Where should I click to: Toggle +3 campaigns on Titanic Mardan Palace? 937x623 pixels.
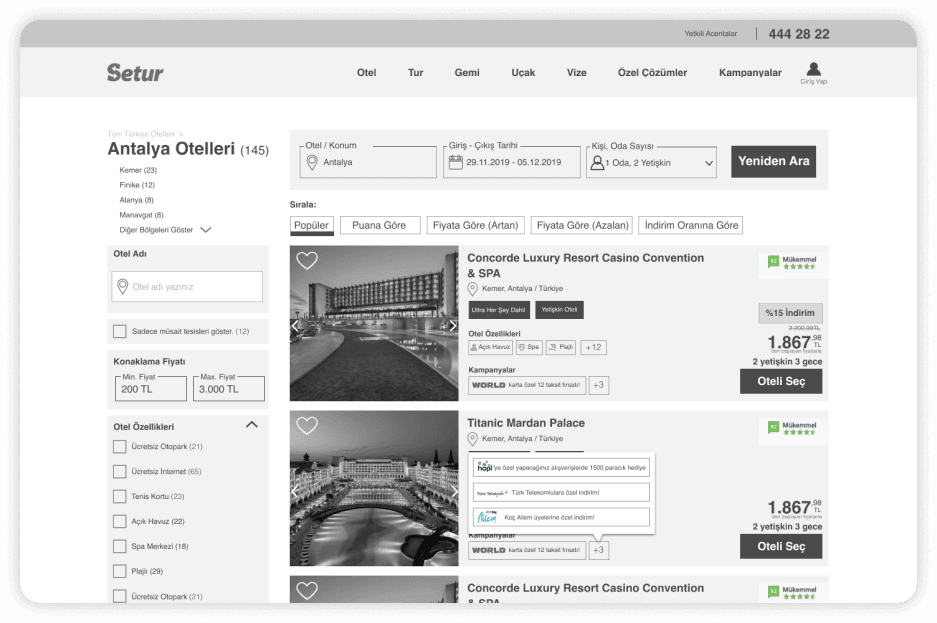coord(599,550)
